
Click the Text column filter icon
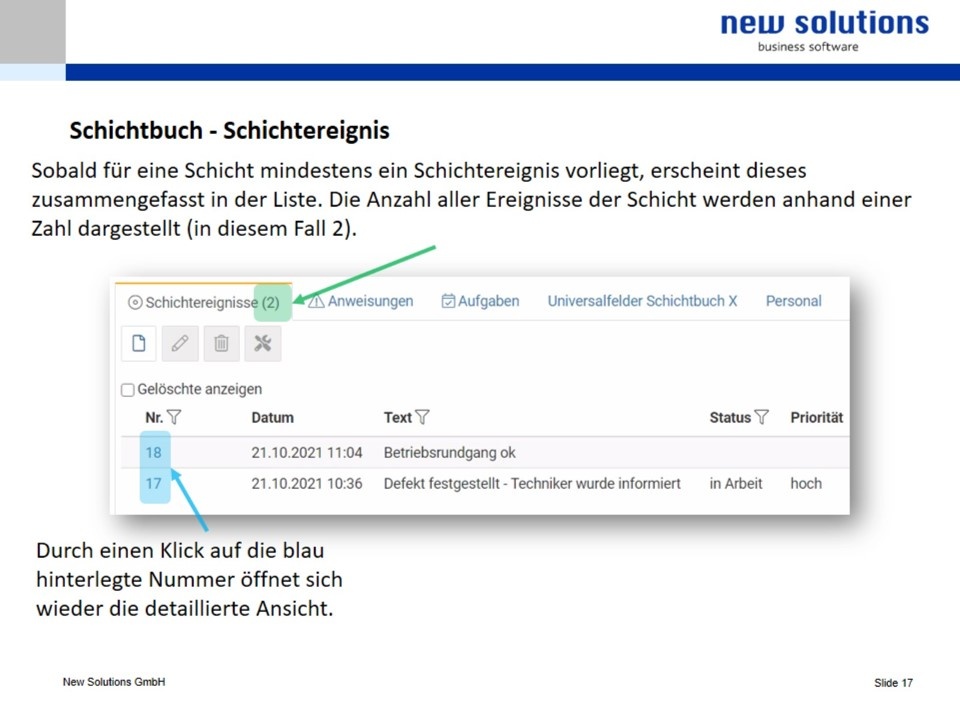(422, 417)
